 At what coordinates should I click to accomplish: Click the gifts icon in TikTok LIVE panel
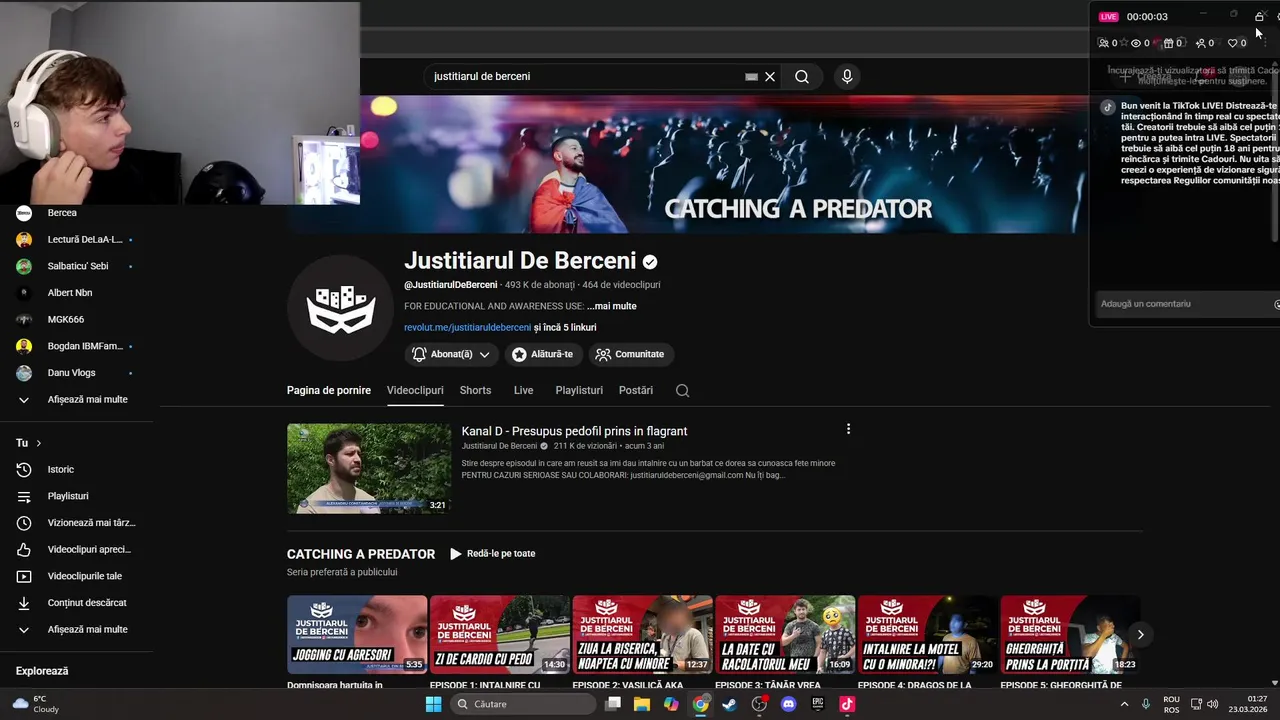click(1168, 43)
